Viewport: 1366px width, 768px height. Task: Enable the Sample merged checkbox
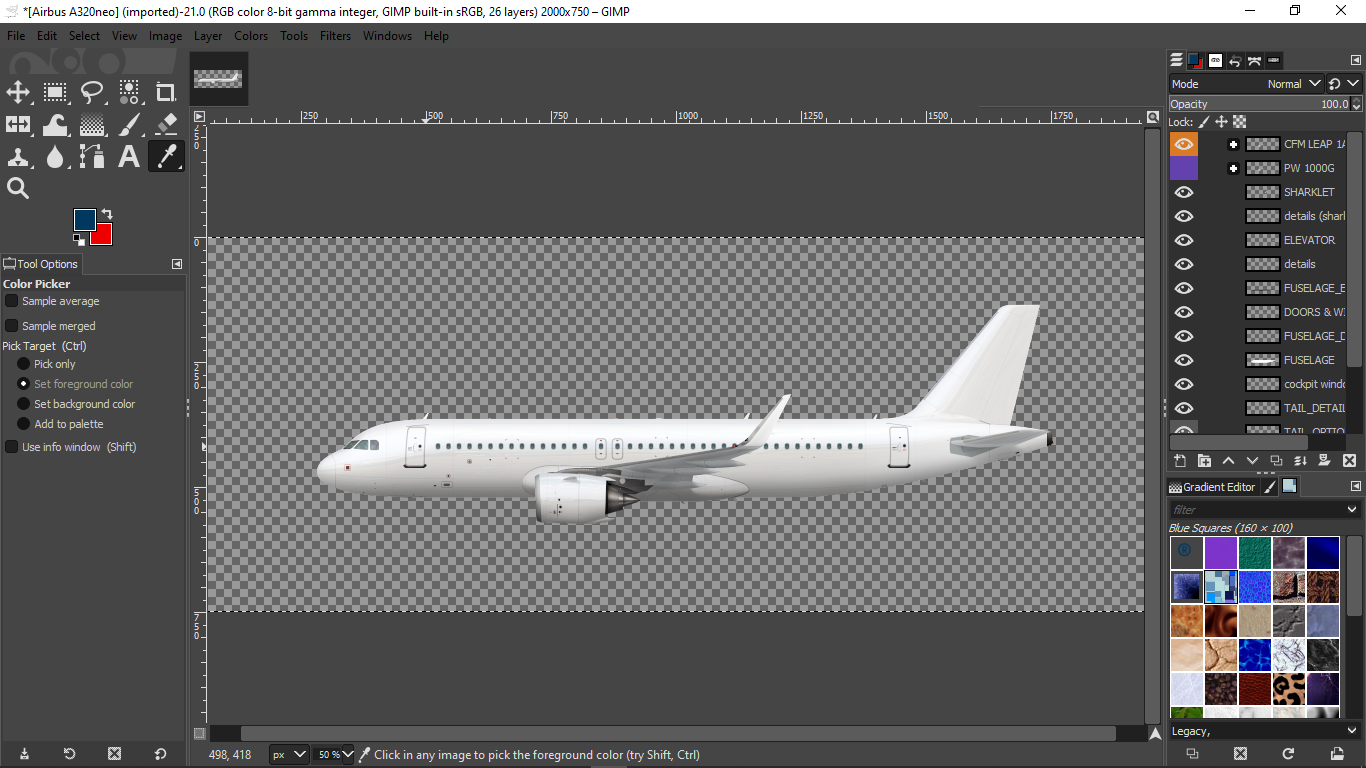tap(12, 326)
